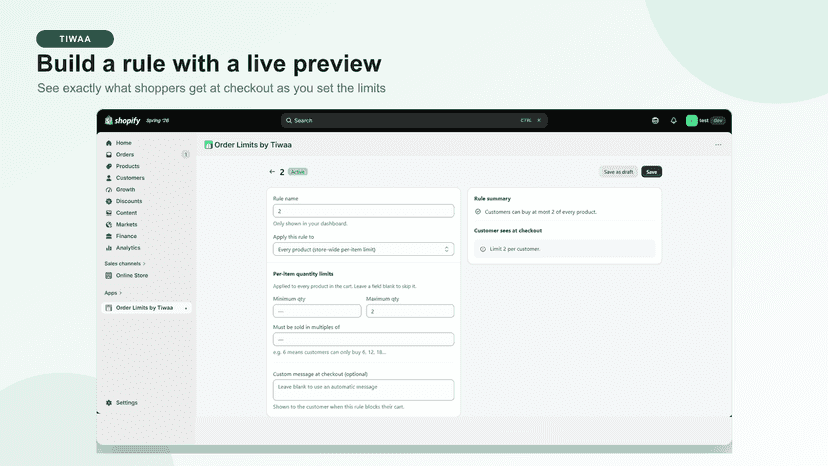Viewport: 828px width, 466px height.
Task: Click the Active status badge
Action: coord(298,172)
